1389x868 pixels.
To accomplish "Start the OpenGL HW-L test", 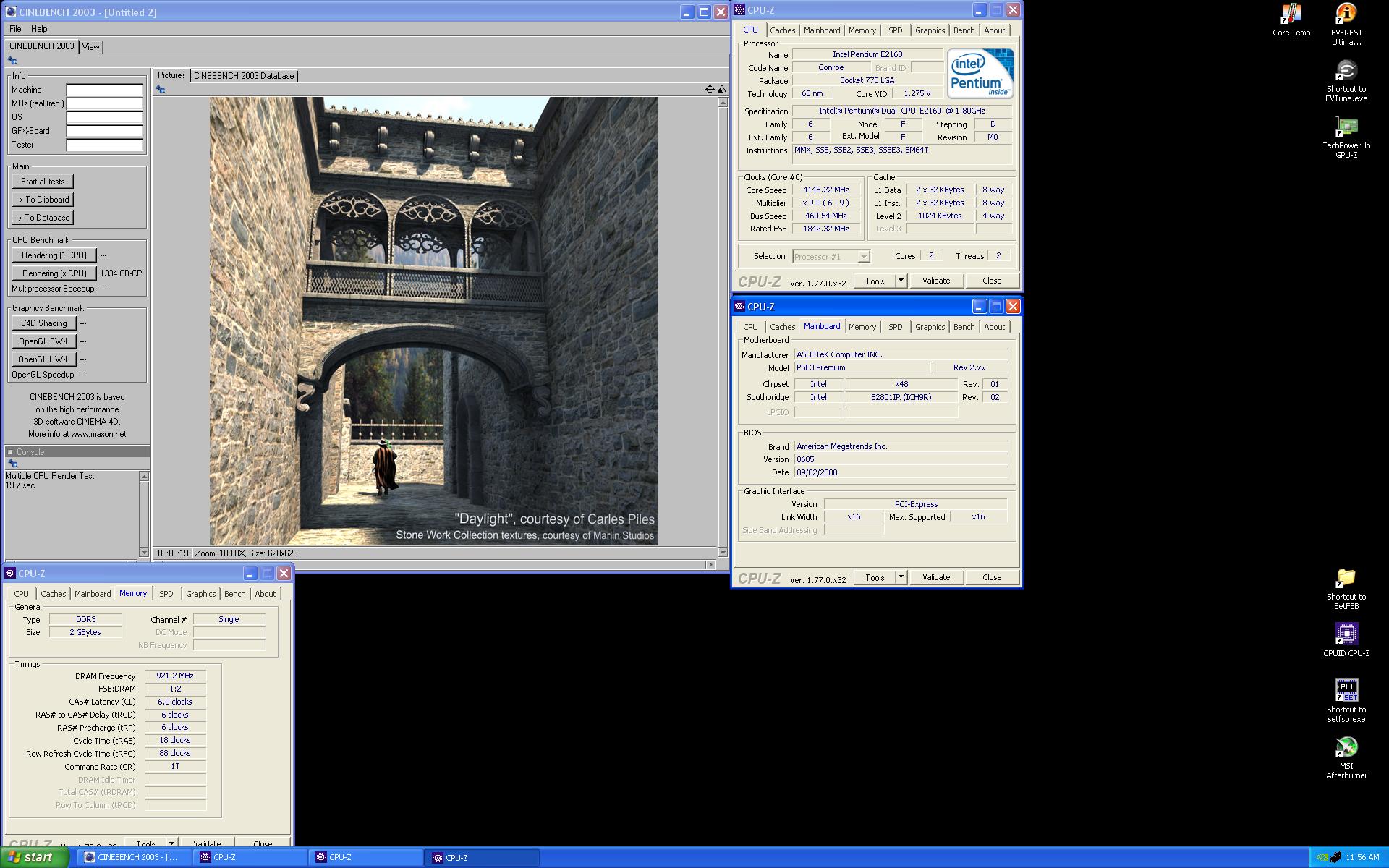I will pyautogui.click(x=43, y=359).
